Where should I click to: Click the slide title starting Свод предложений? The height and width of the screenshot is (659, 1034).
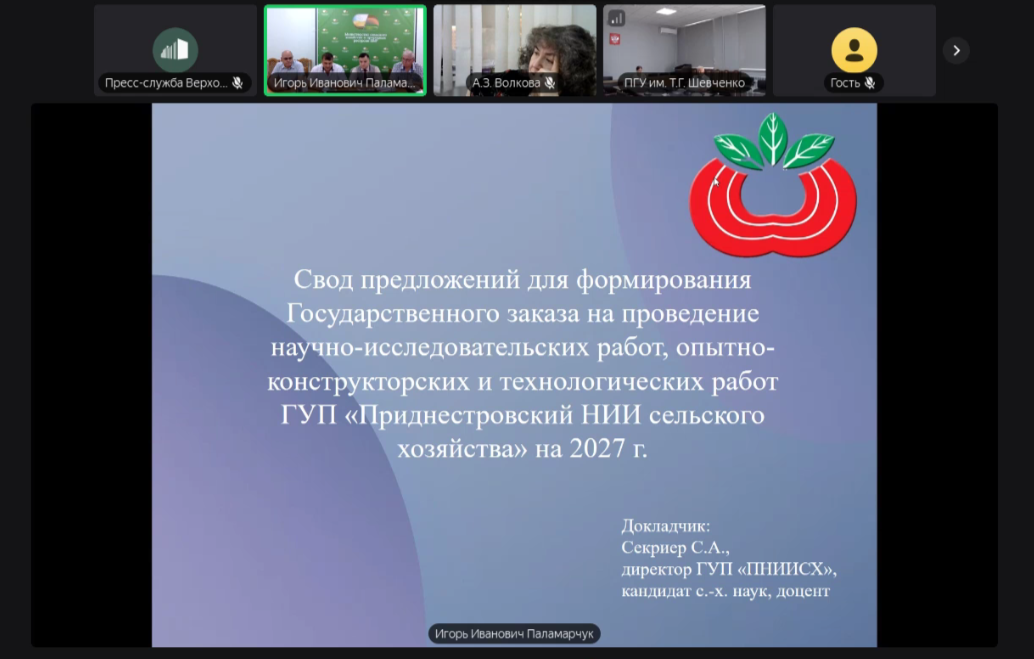coord(522,363)
